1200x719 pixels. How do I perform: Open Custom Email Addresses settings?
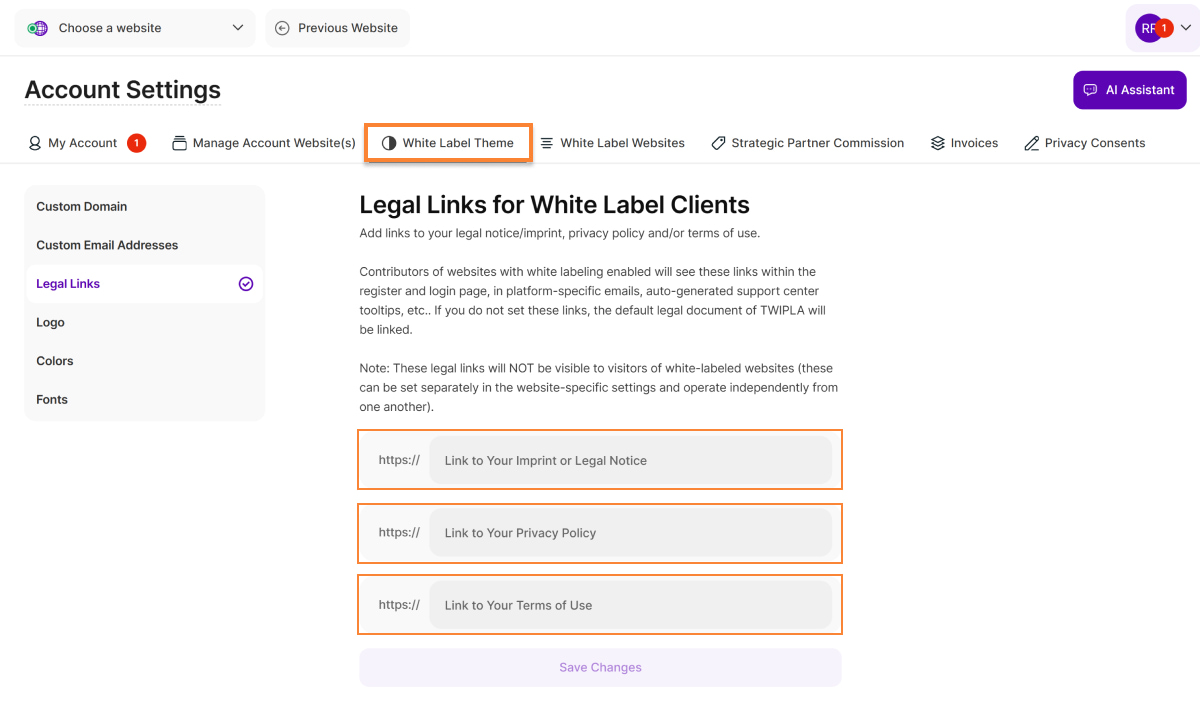107,245
